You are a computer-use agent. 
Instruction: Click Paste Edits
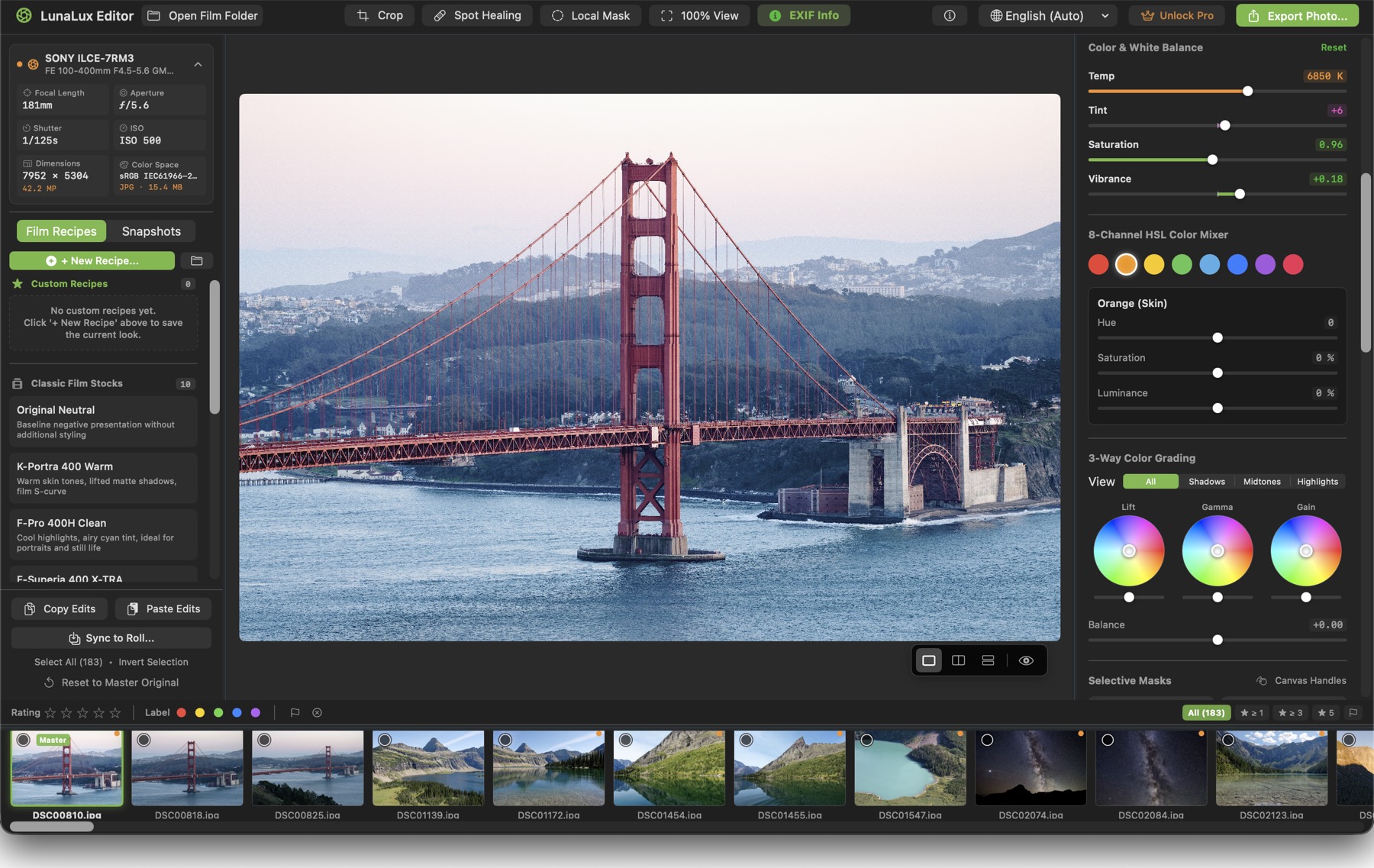point(163,608)
